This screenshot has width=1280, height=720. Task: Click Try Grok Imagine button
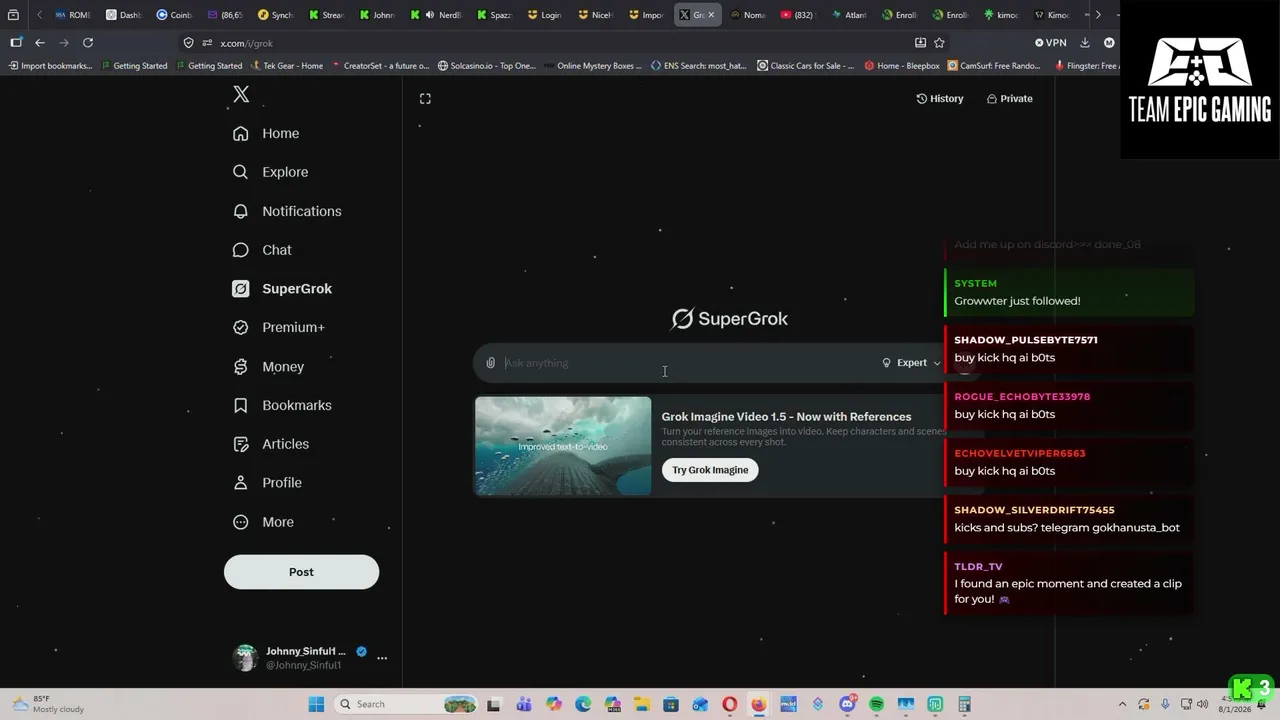tap(710, 470)
